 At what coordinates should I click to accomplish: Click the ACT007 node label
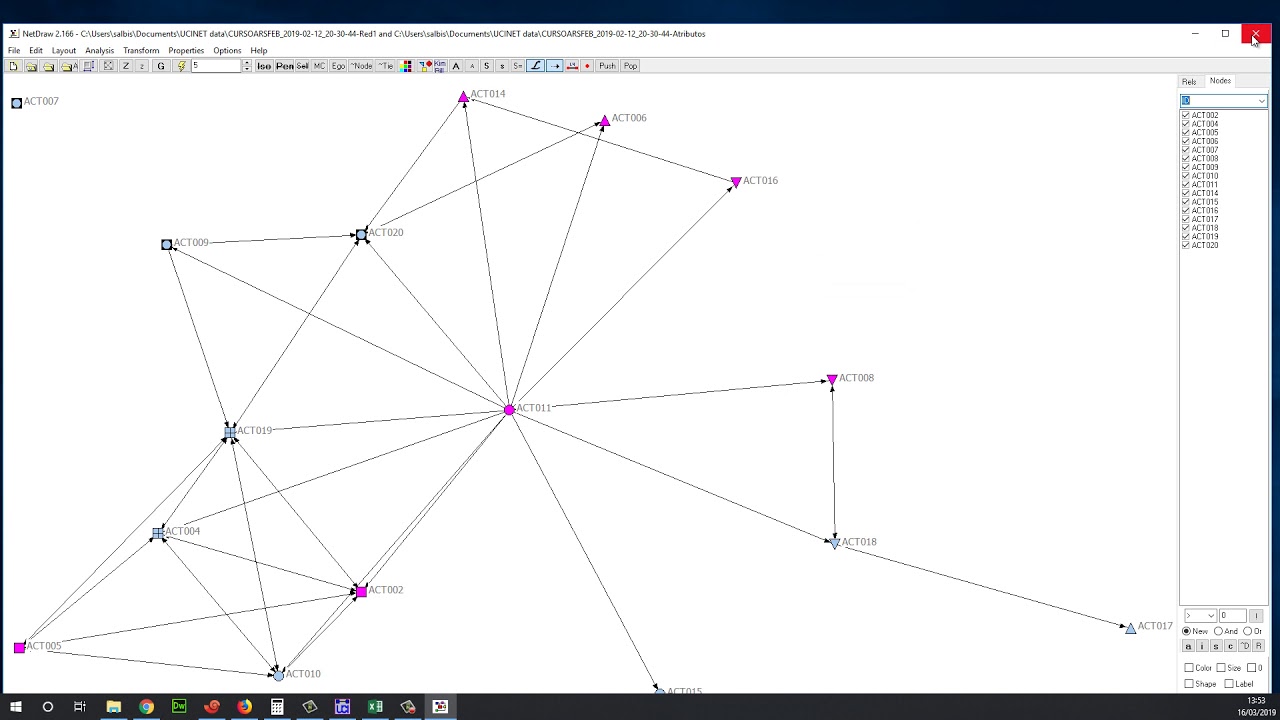tap(41, 101)
